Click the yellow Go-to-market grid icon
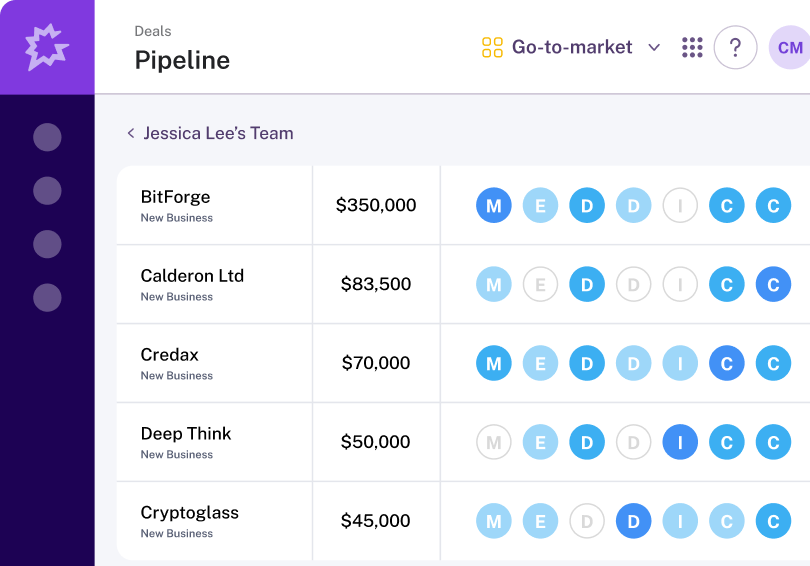 [x=492, y=47]
